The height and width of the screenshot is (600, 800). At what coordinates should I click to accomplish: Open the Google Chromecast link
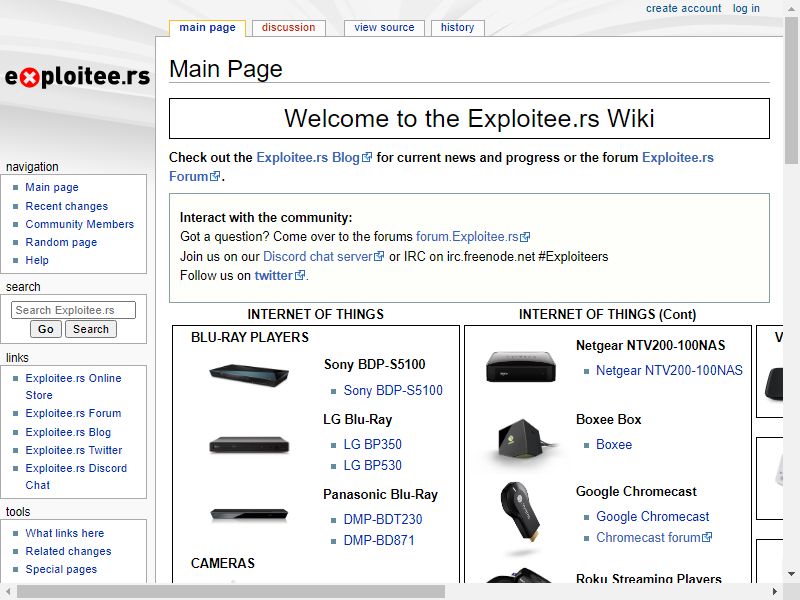653,516
